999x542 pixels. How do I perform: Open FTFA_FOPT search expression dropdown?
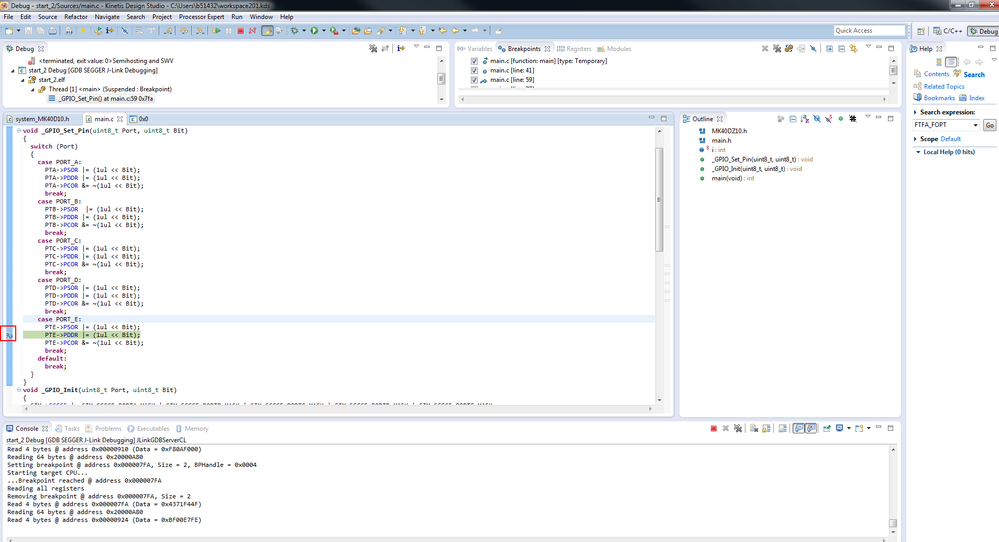coord(975,125)
